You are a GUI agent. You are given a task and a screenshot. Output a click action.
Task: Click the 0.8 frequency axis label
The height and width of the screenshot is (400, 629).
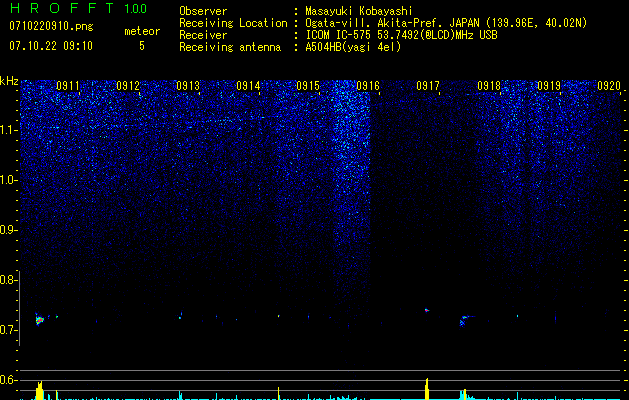click(x=8, y=280)
